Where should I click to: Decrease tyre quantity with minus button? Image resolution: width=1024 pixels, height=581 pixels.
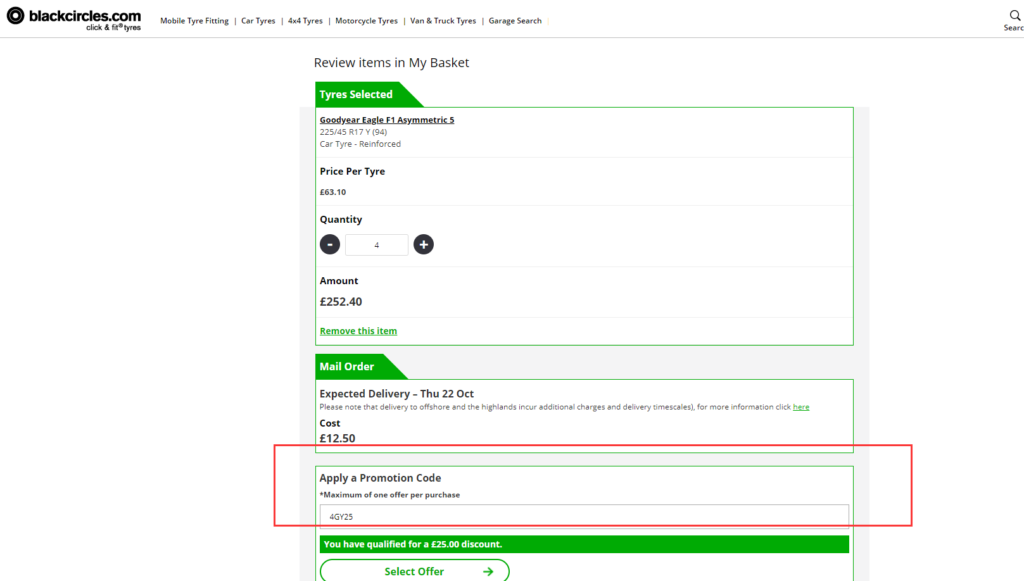(330, 244)
